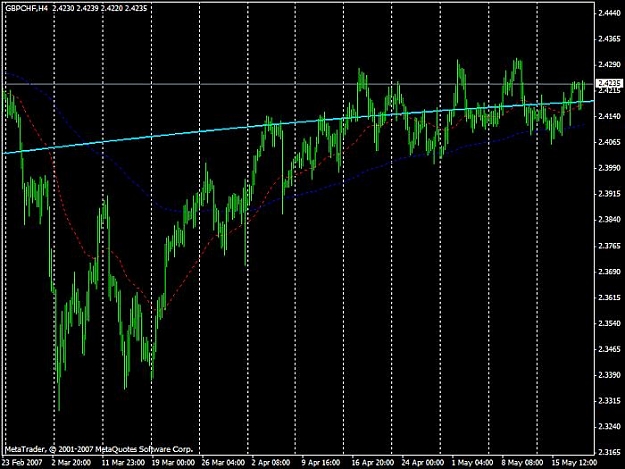Click the 2.3615 price axis label
625x469 pixels.
tap(609, 298)
